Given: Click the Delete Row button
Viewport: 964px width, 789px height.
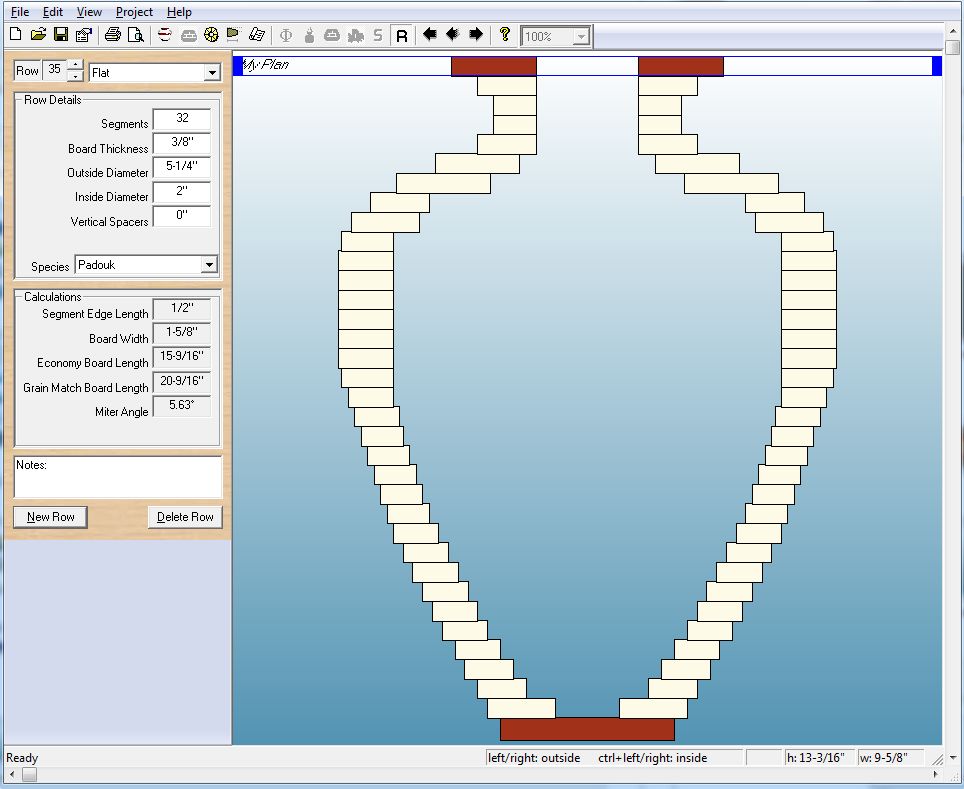Looking at the screenshot, I should point(185,517).
